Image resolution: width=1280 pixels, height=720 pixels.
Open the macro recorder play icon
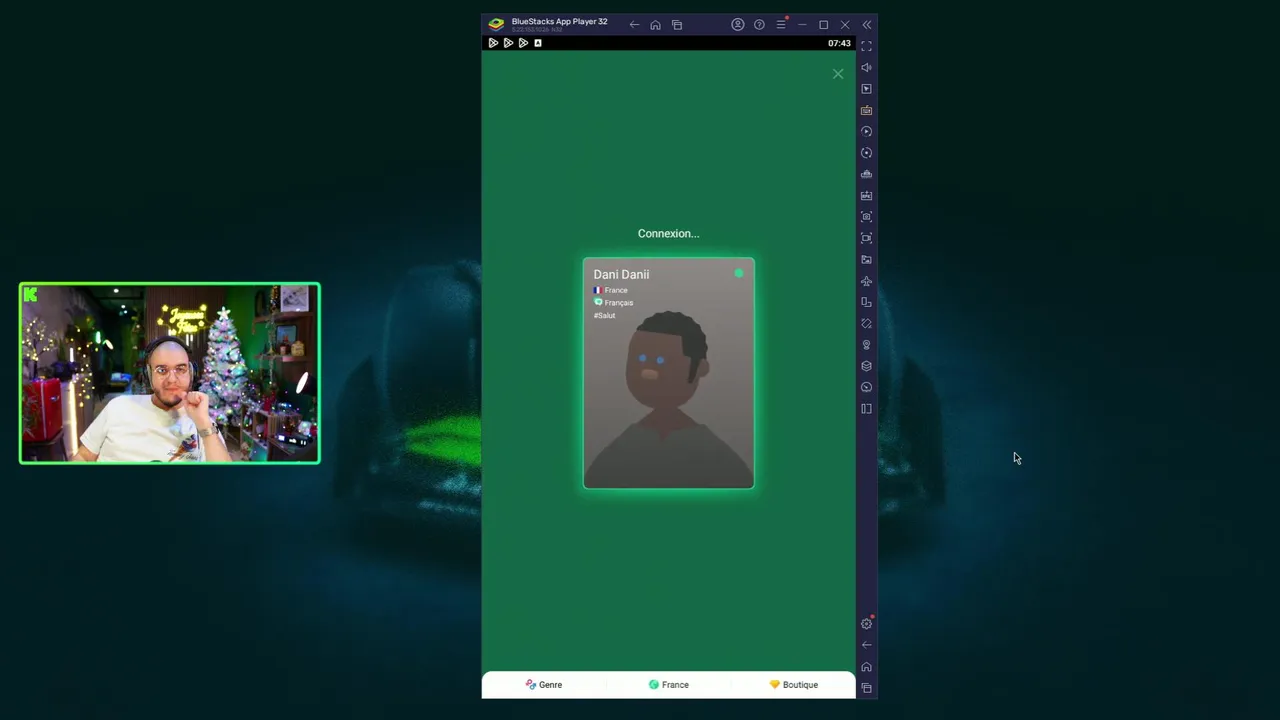867,132
